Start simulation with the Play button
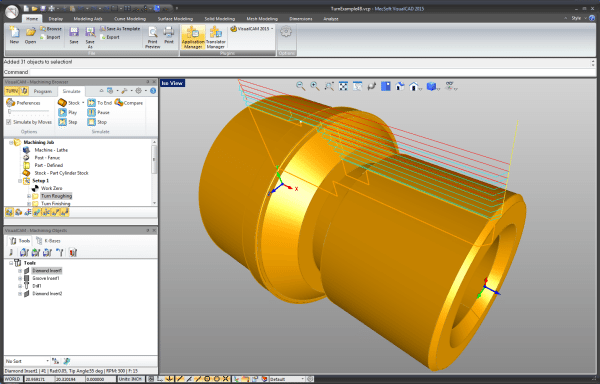 click(68, 112)
